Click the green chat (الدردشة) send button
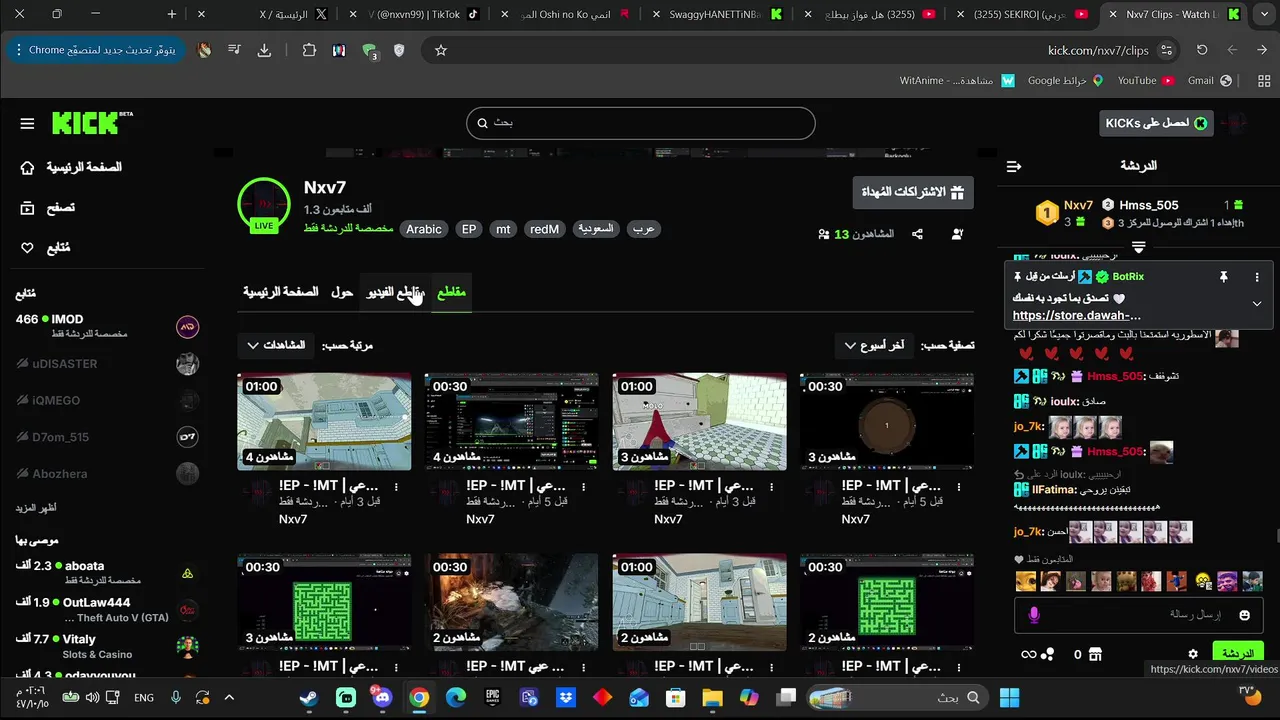Image resolution: width=1280 pixels, height=720 pixels. click(1238, 653)
